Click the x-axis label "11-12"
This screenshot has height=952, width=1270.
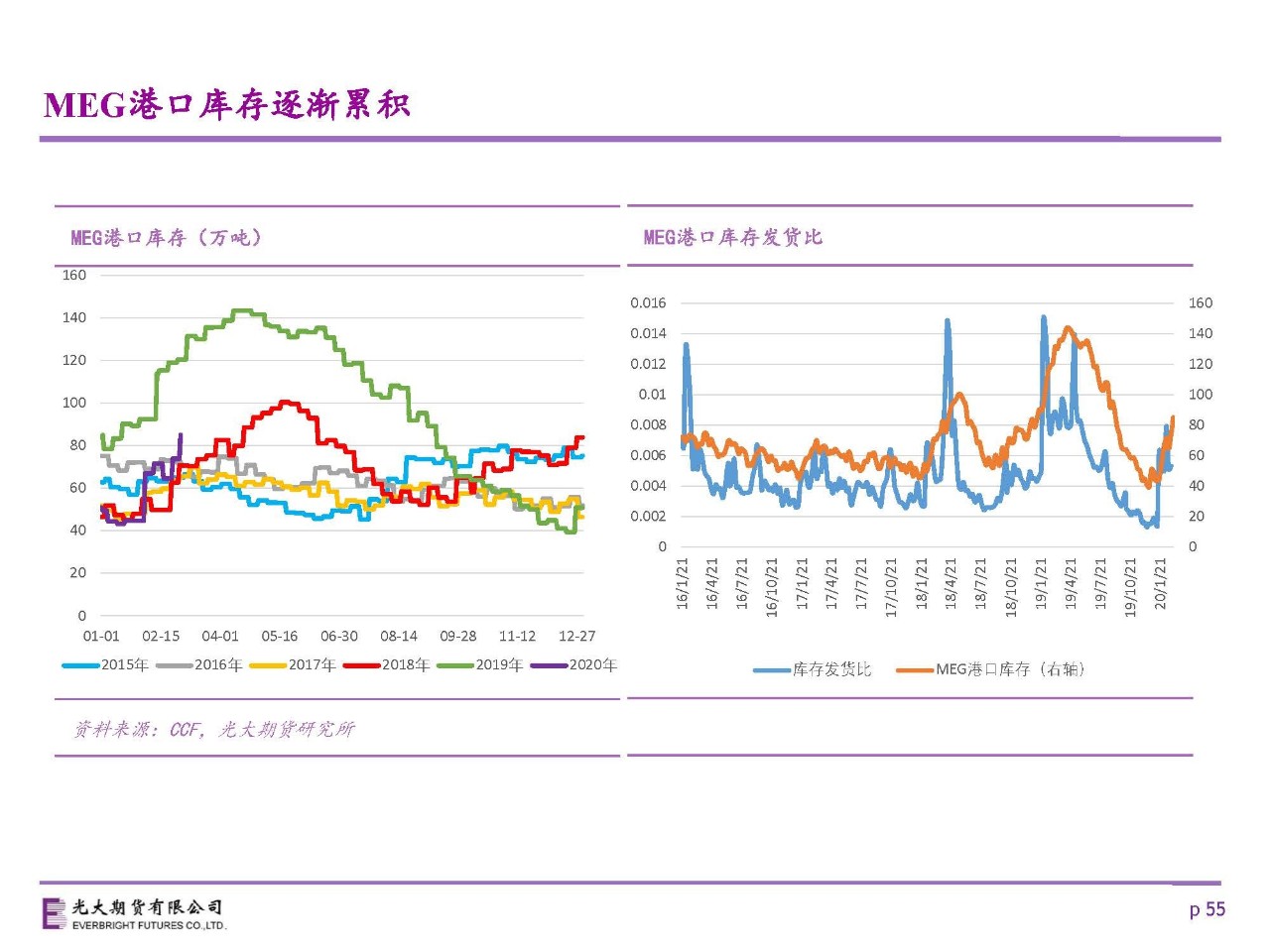tap(517, 636)
